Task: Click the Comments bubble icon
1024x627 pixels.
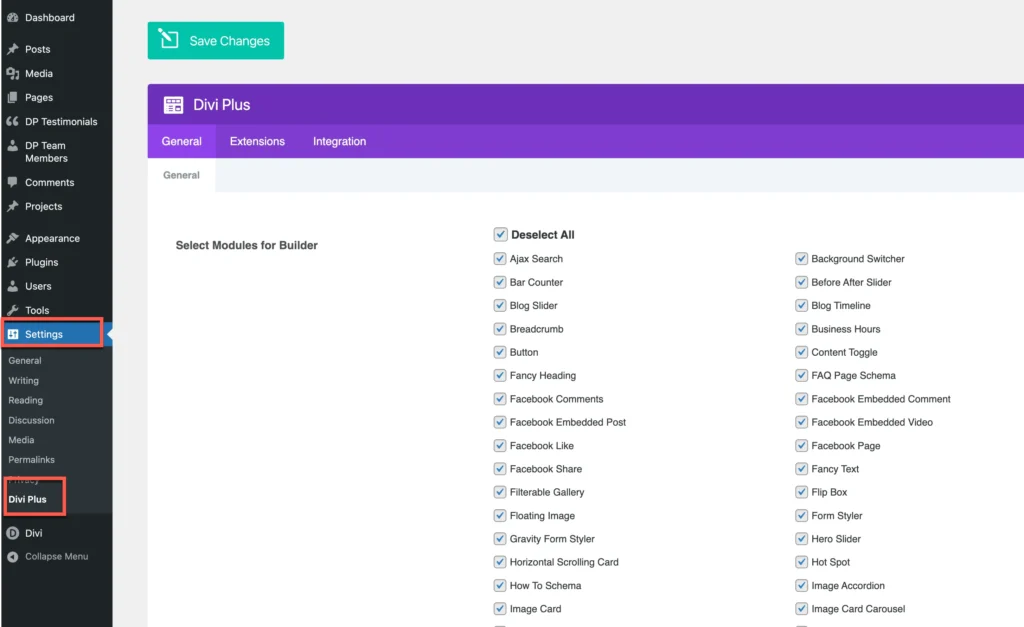Action: coord(12,182)
